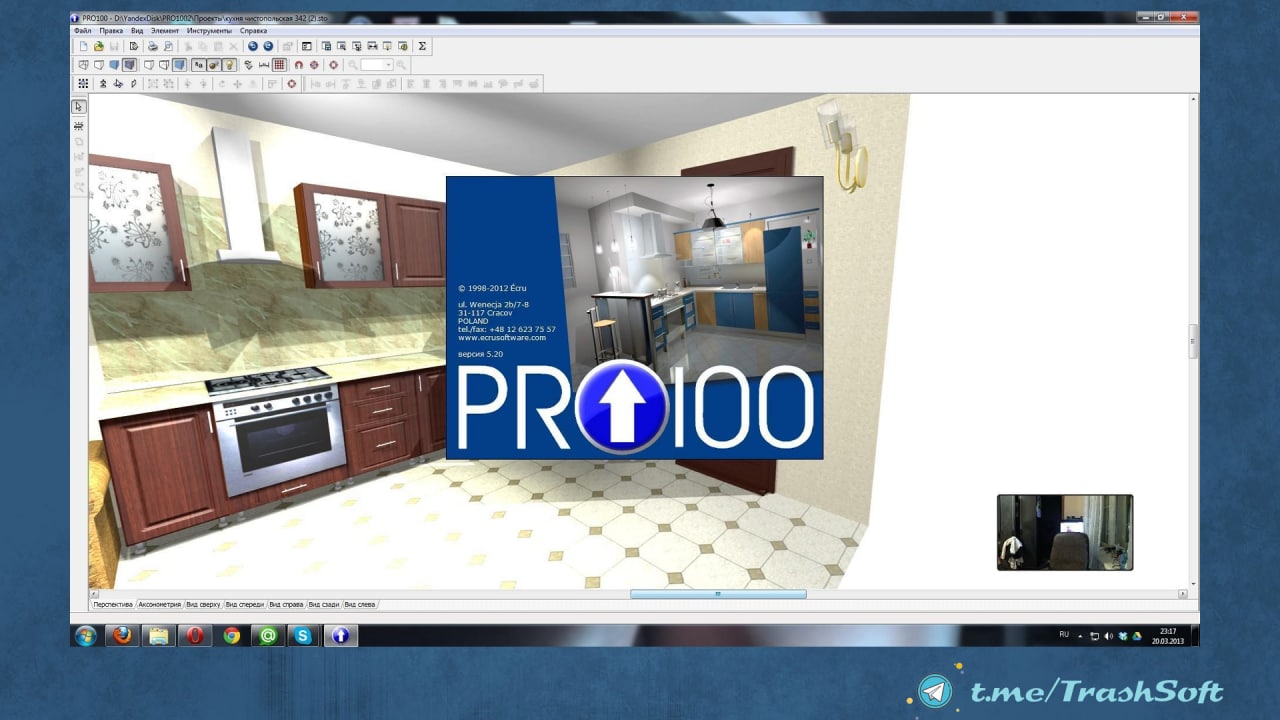1280x720 pixels.
Task: Toggle the red grid display button
Action: (x=279, y=65)
